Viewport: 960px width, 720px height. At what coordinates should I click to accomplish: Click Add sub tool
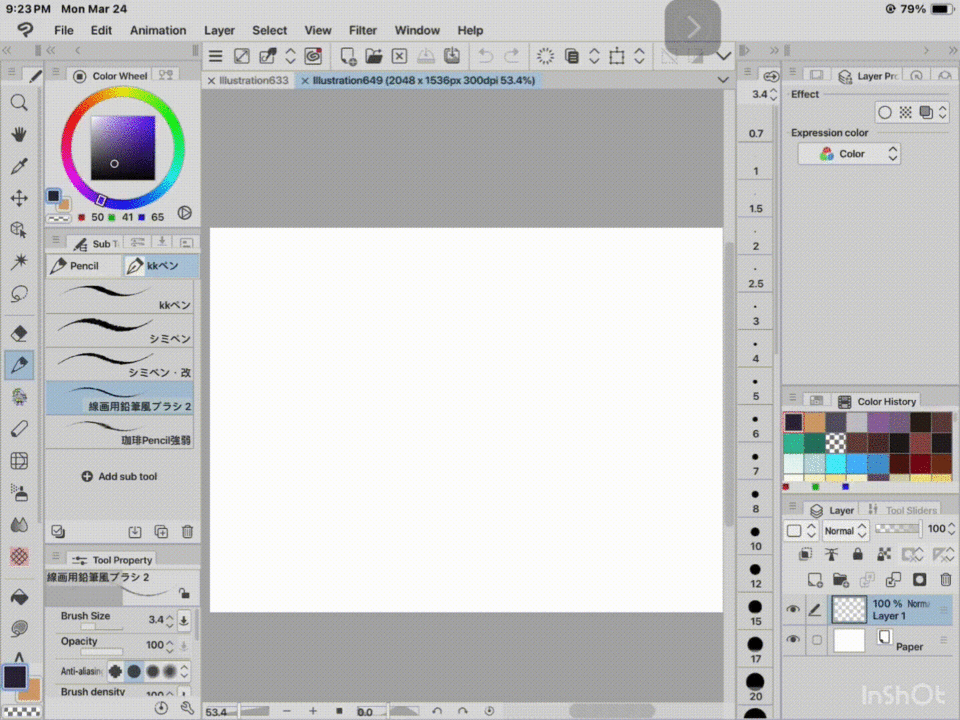[119, 476]
